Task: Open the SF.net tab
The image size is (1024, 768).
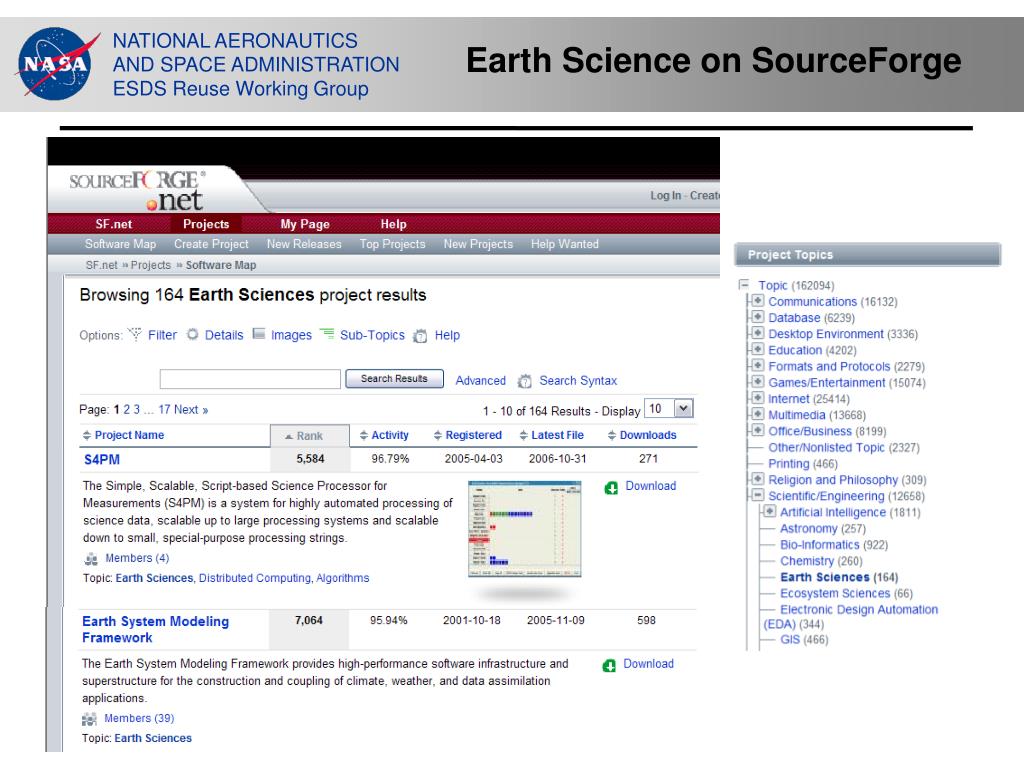Action: tap(114, 224)
